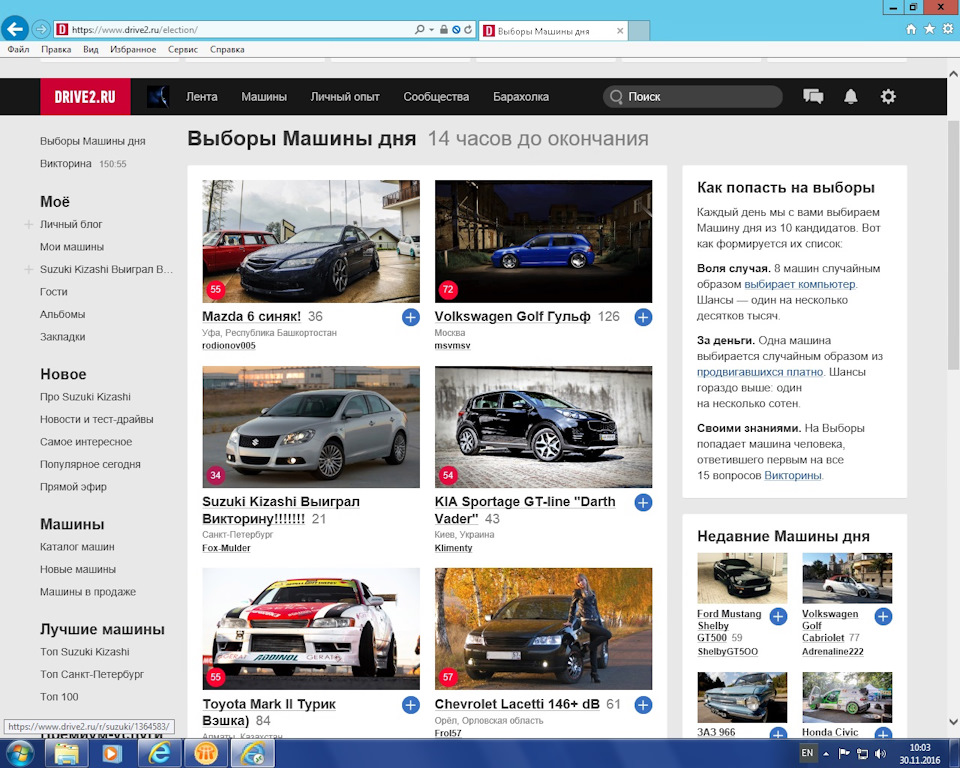Screen dimensions: 960x768
Task: Click the plus icon next to Chevrolet Lacetti
Action: point(643,705)
